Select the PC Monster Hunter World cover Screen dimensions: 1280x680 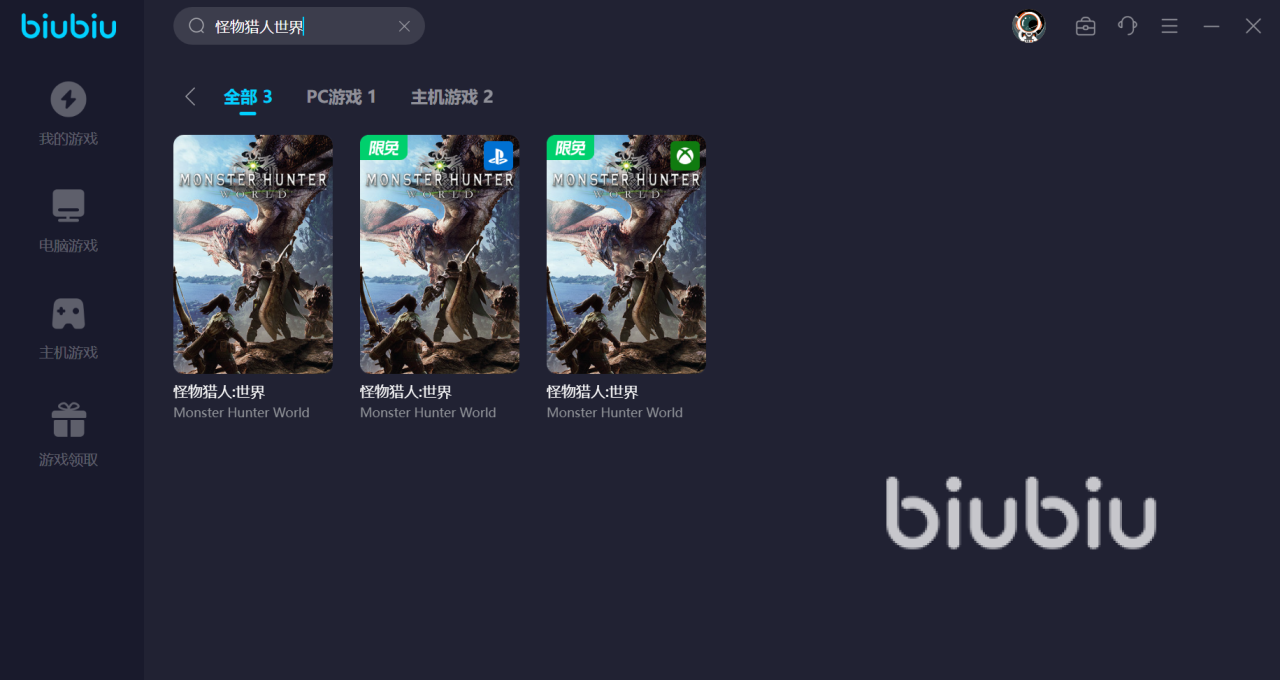[253, 254]
